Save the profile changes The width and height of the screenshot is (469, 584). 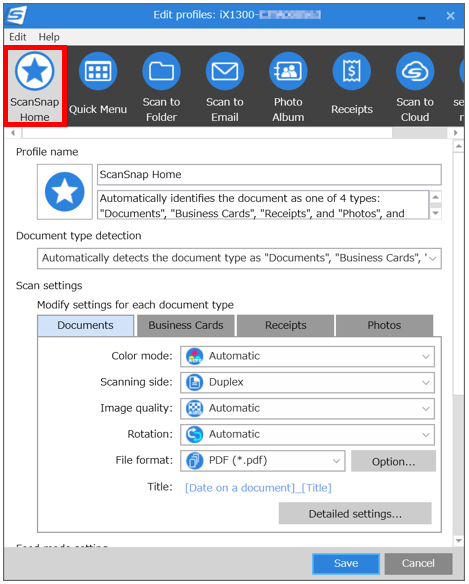(x=346, y=564)
